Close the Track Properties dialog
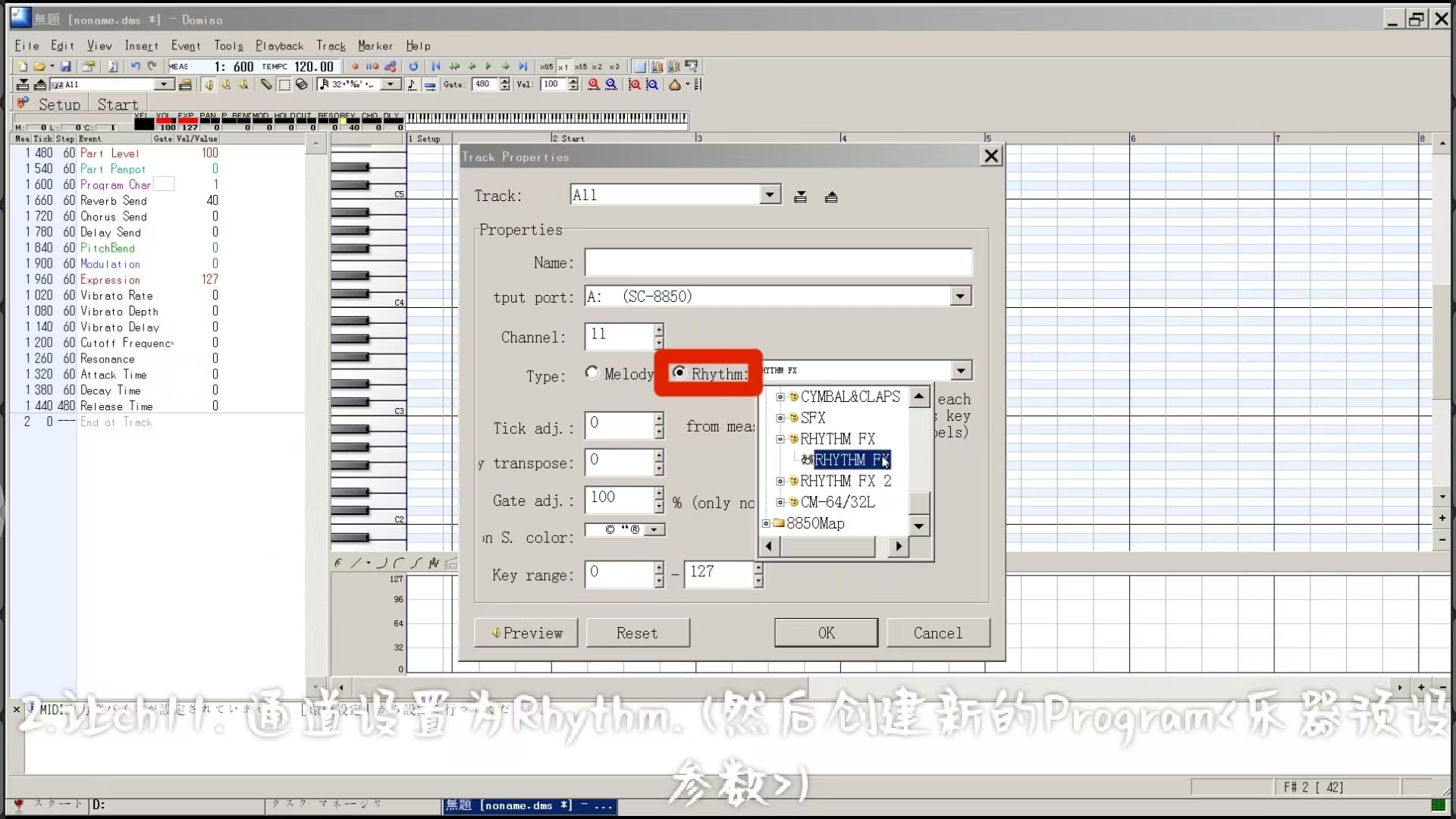The width and height of the screenshot is (1456, 819). tap(991, 156)
